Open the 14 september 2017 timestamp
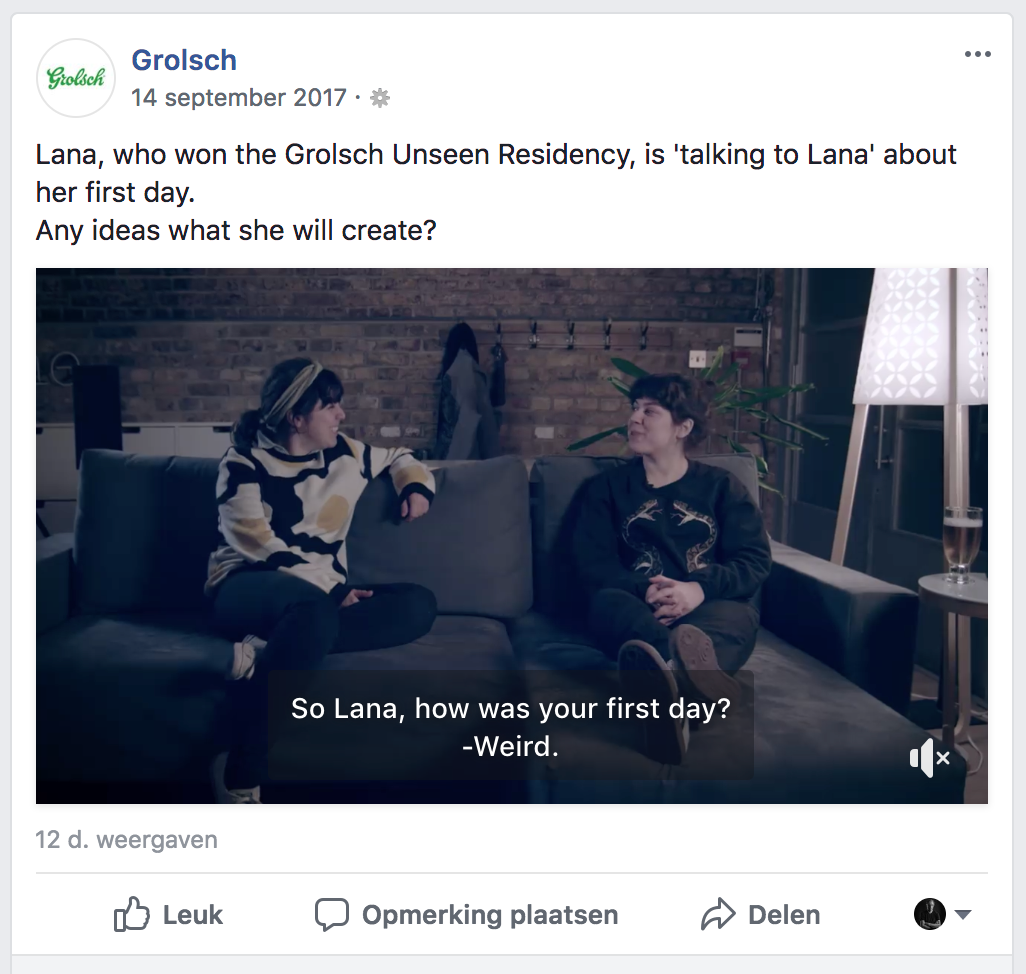The height and width of the screenshot is (974, 1026). coord(239,97)
